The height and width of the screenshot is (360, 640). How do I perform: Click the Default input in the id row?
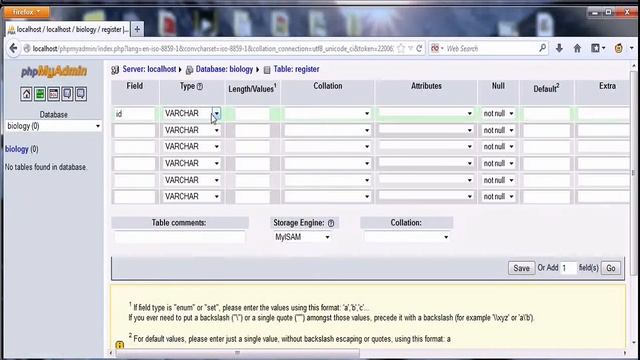coord(546,113)
